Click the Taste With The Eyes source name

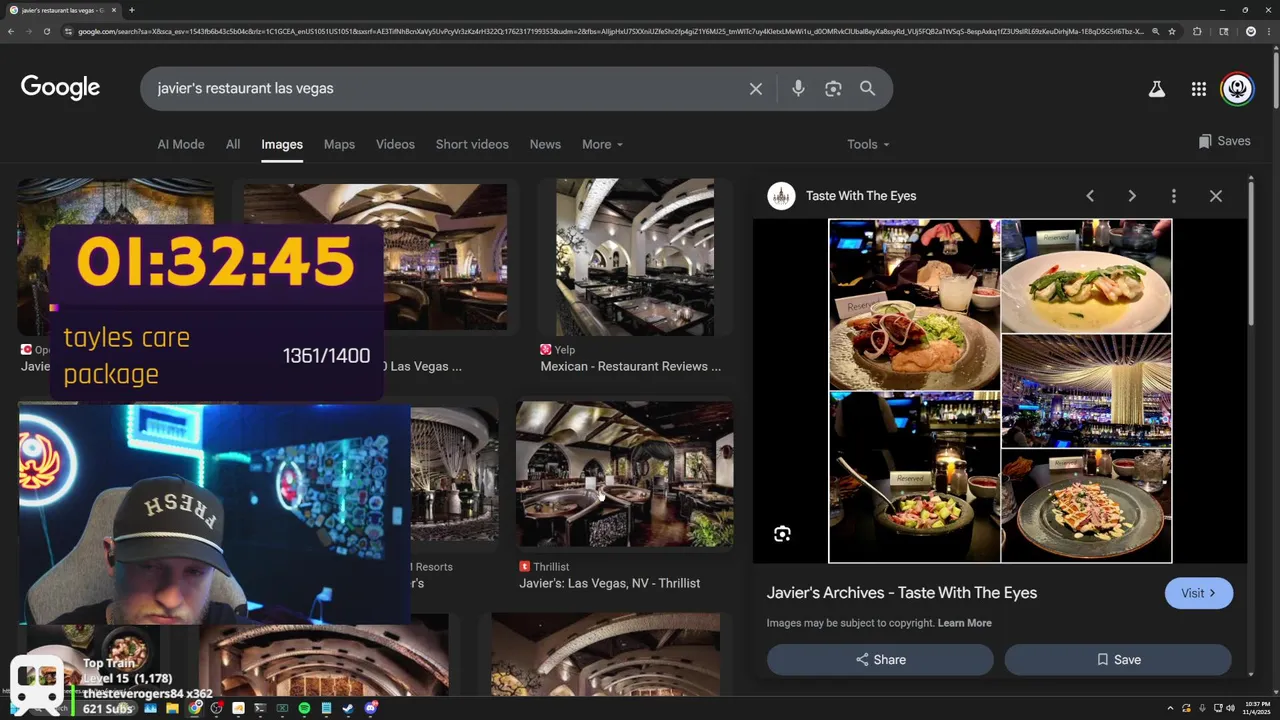point(861,196)
